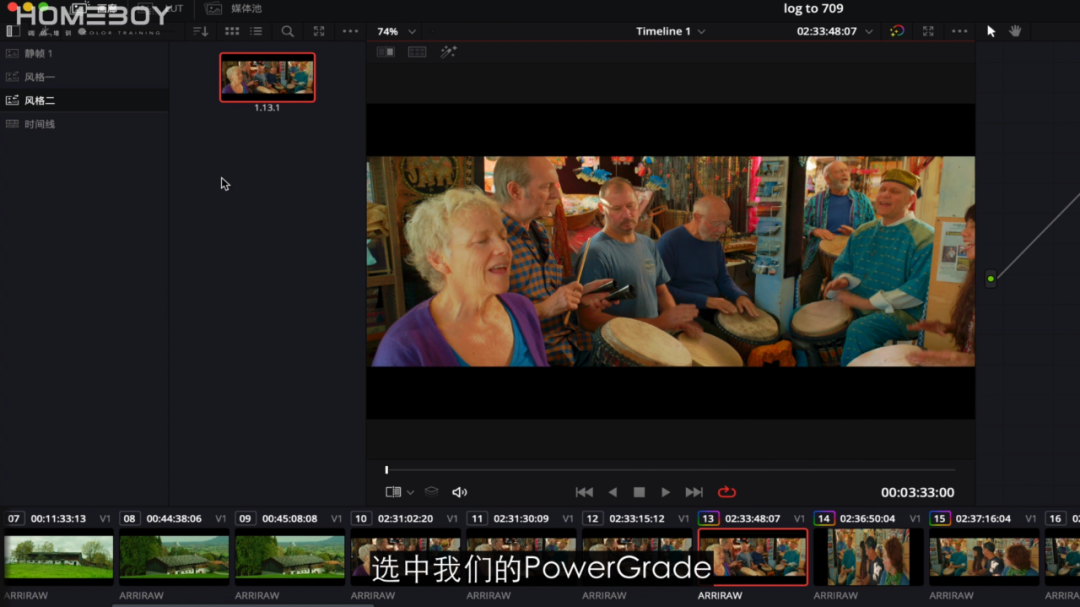Stop playback in the viewer
Screen dimensions: 1080x607
point(639,492)
